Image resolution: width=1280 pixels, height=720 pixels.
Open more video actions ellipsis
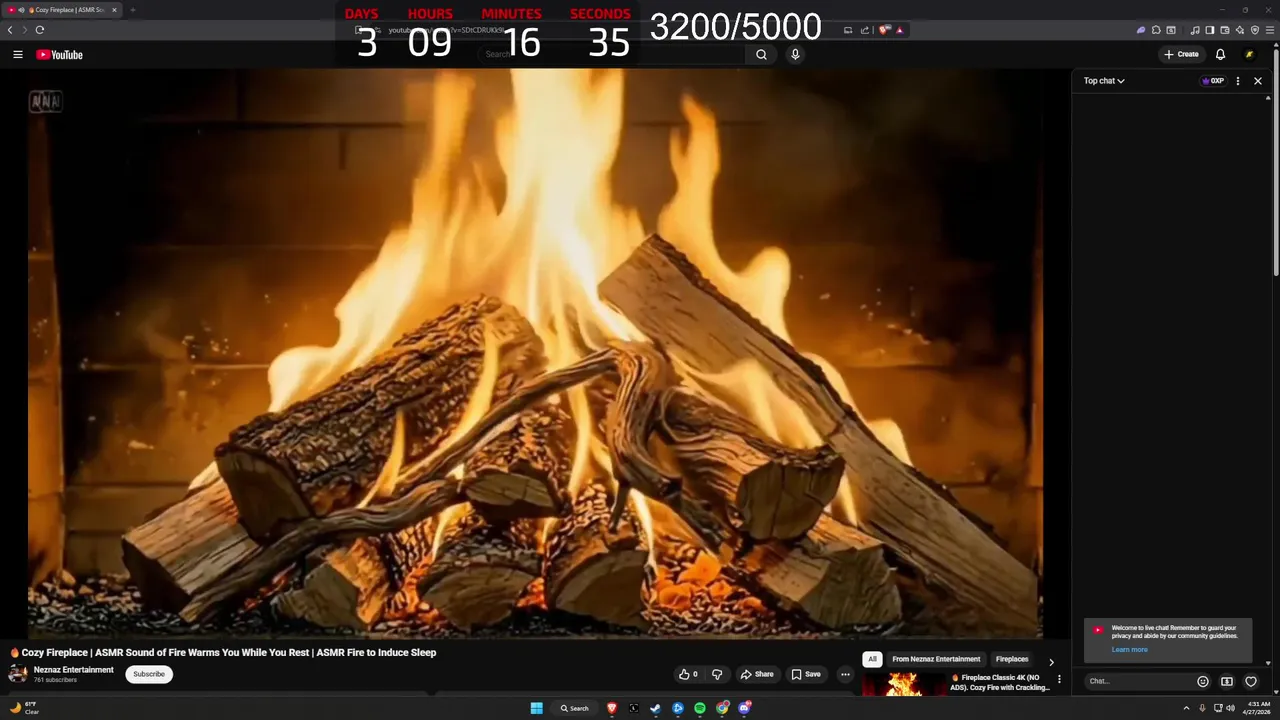click(845, 674)
